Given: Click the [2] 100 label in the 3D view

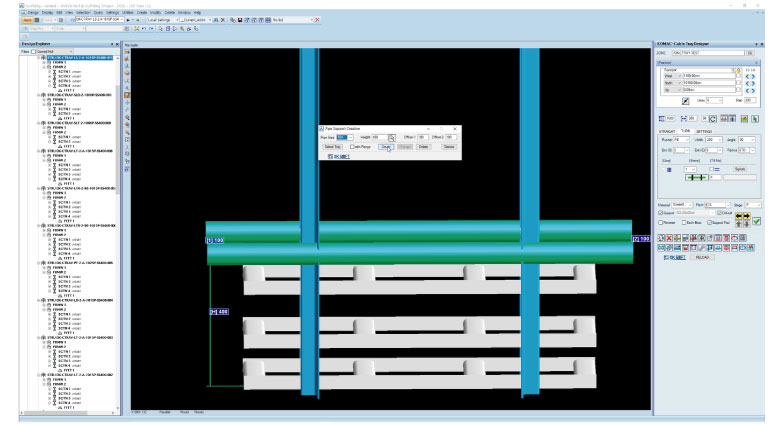Looking at the screenshot, I should [641, 239].
